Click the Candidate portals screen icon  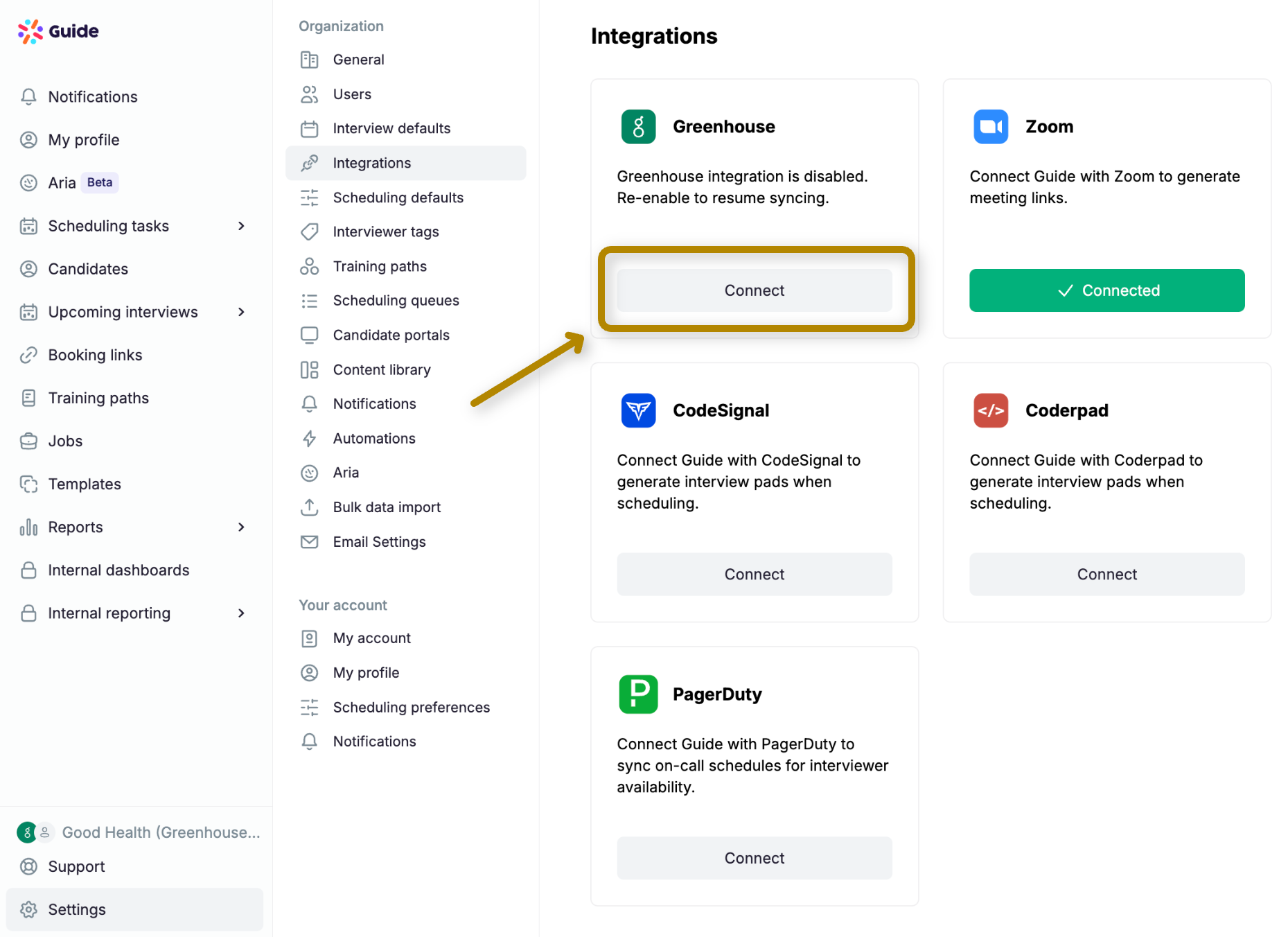(309, 335)
